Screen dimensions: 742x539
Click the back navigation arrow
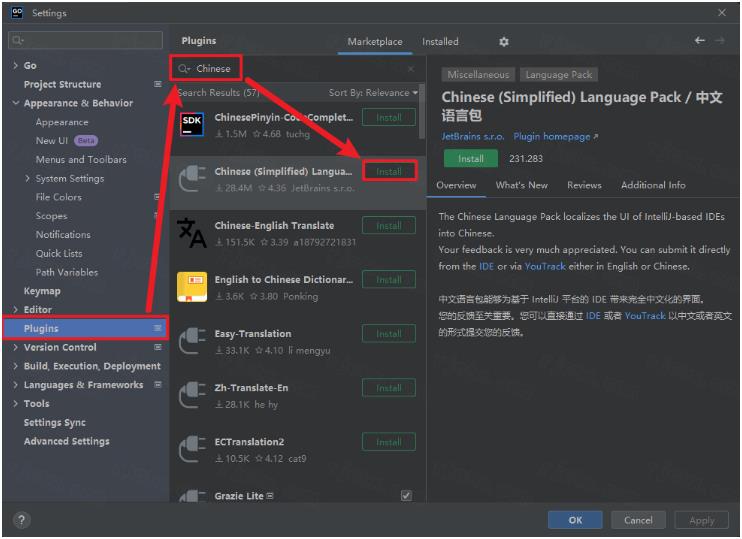[699, 41]
